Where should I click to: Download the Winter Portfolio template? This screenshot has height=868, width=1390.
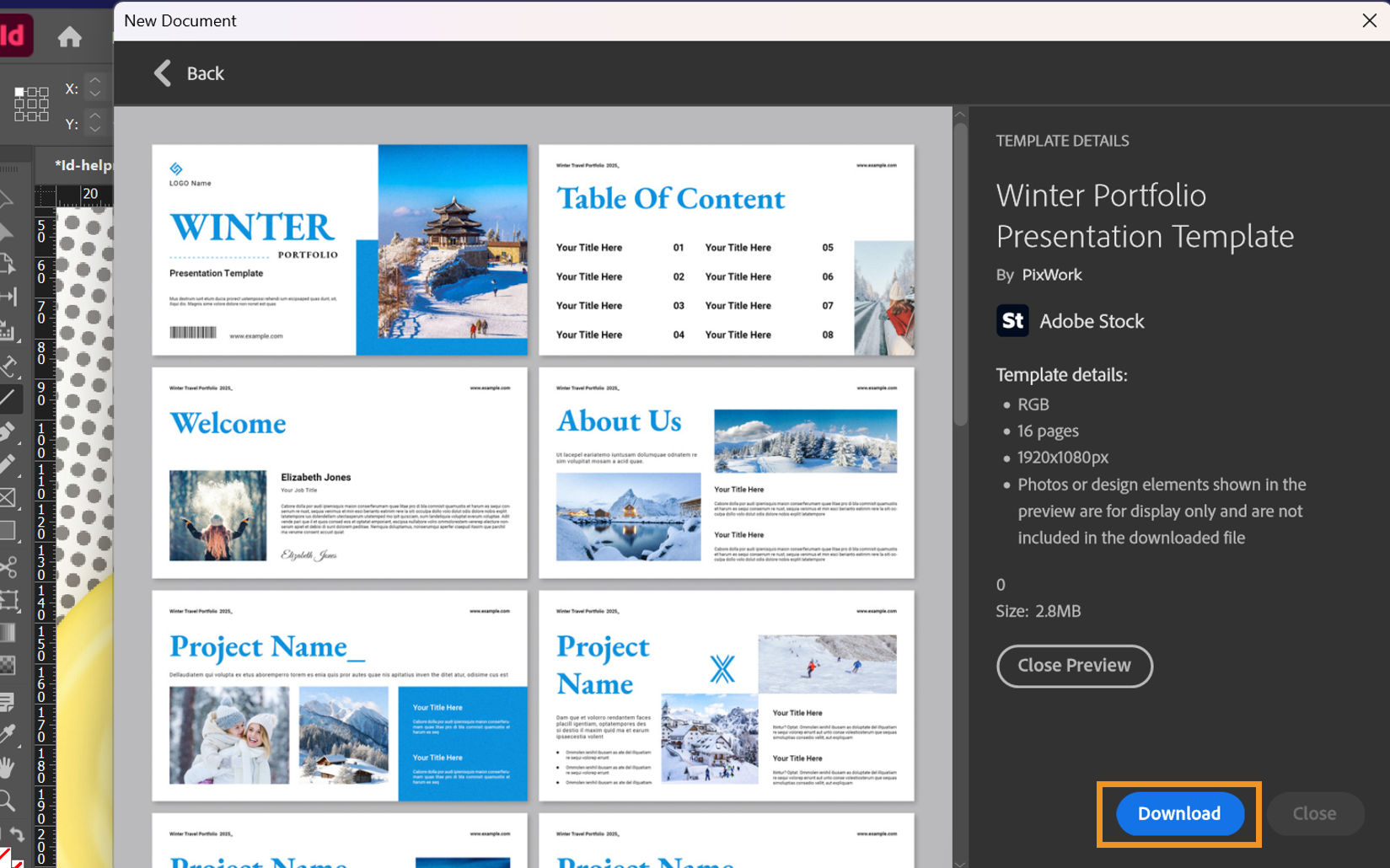coord(1179,813)
